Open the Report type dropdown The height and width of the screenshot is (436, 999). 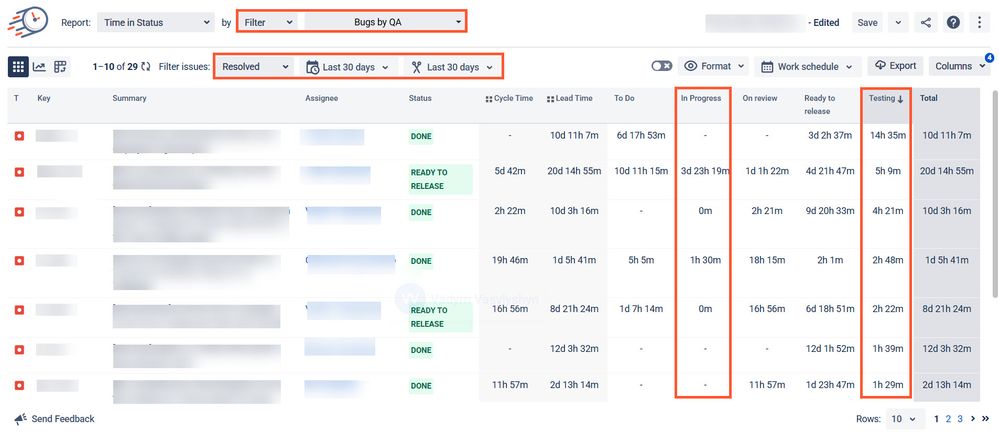[x=156, y=22]
